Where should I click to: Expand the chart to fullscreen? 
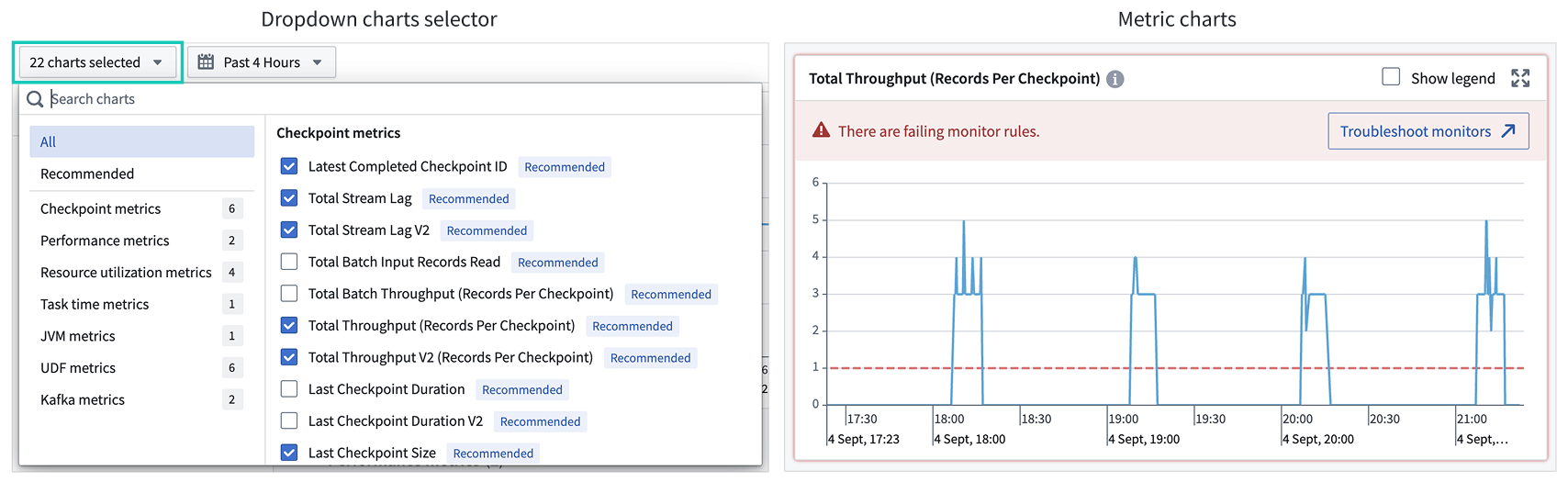(1520, 78)
